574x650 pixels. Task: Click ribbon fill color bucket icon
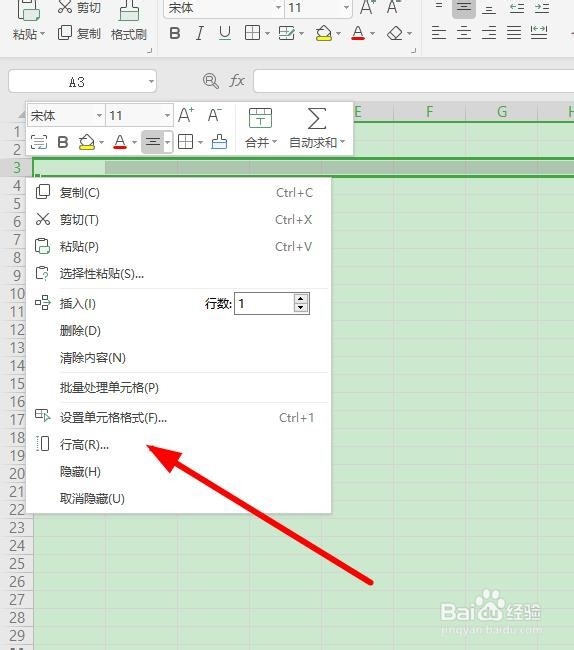tap(324, 33)
